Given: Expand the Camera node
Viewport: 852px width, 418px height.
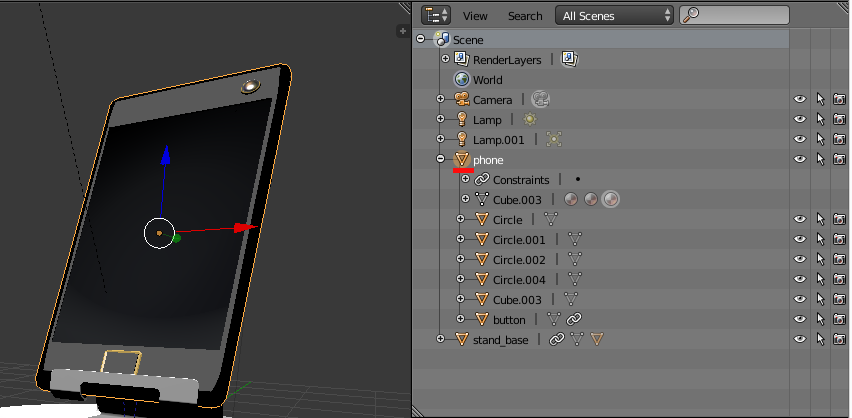Looking at the screenshot, I should pyautogui.click(x=441, y=99).
